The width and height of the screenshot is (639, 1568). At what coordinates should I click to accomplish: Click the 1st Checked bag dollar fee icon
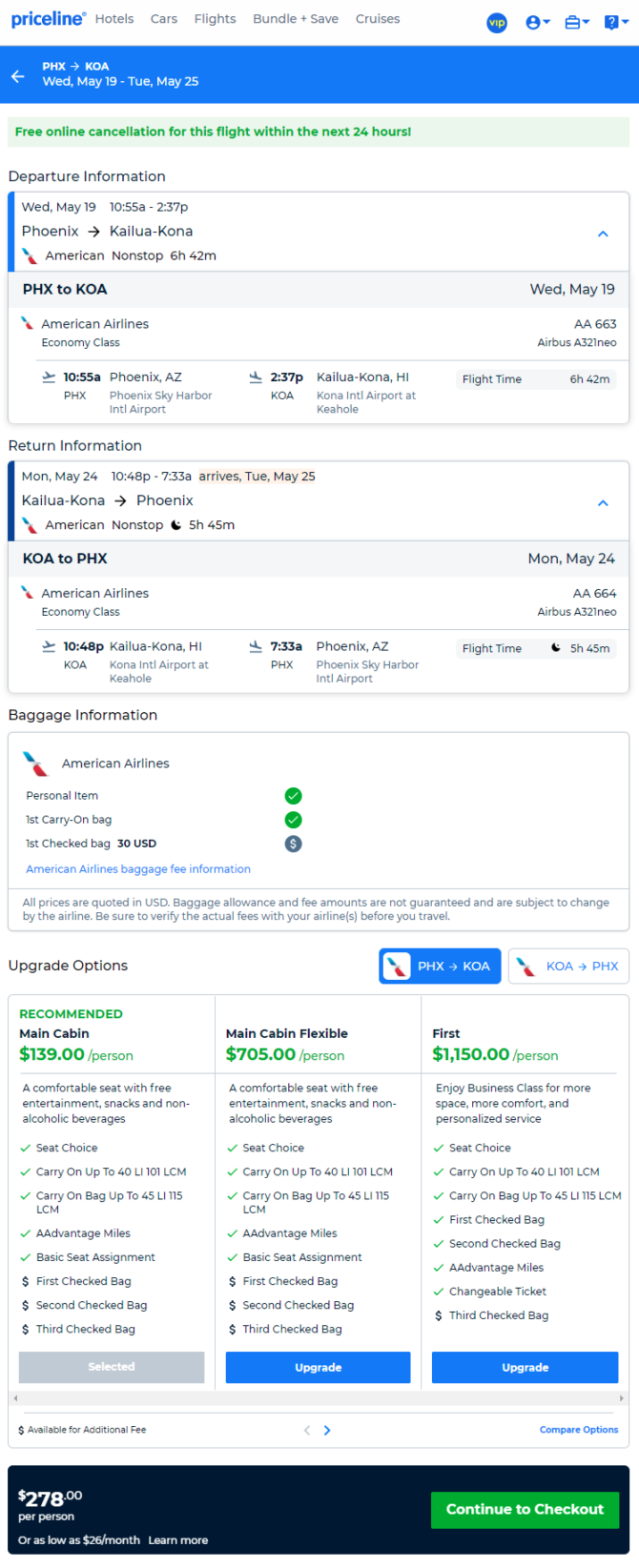[x=294, y=844]
